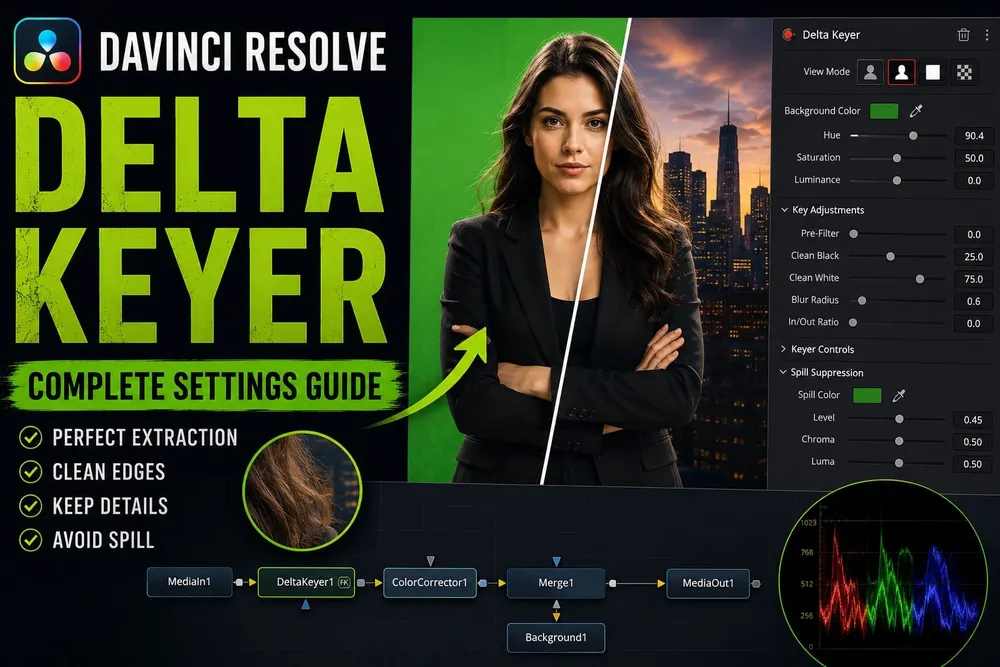Select highlighted white person View Mode icon
This screenshot has width=1000, height=667.
901,72
